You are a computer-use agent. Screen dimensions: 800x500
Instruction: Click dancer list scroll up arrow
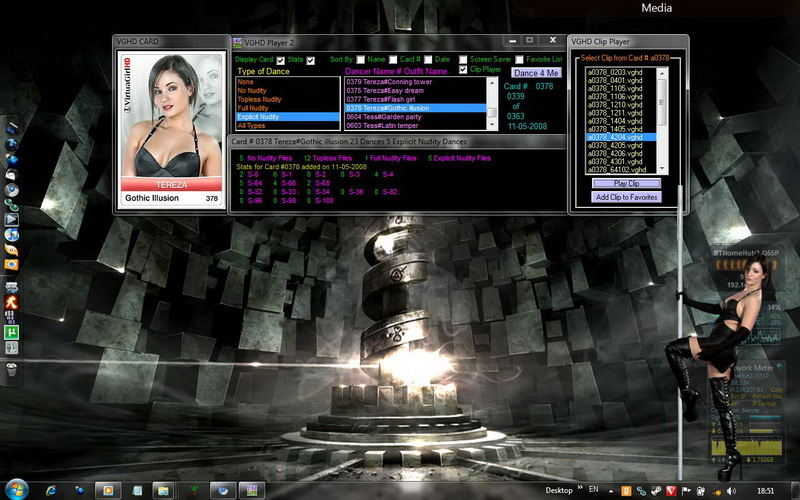pos(492,83)
